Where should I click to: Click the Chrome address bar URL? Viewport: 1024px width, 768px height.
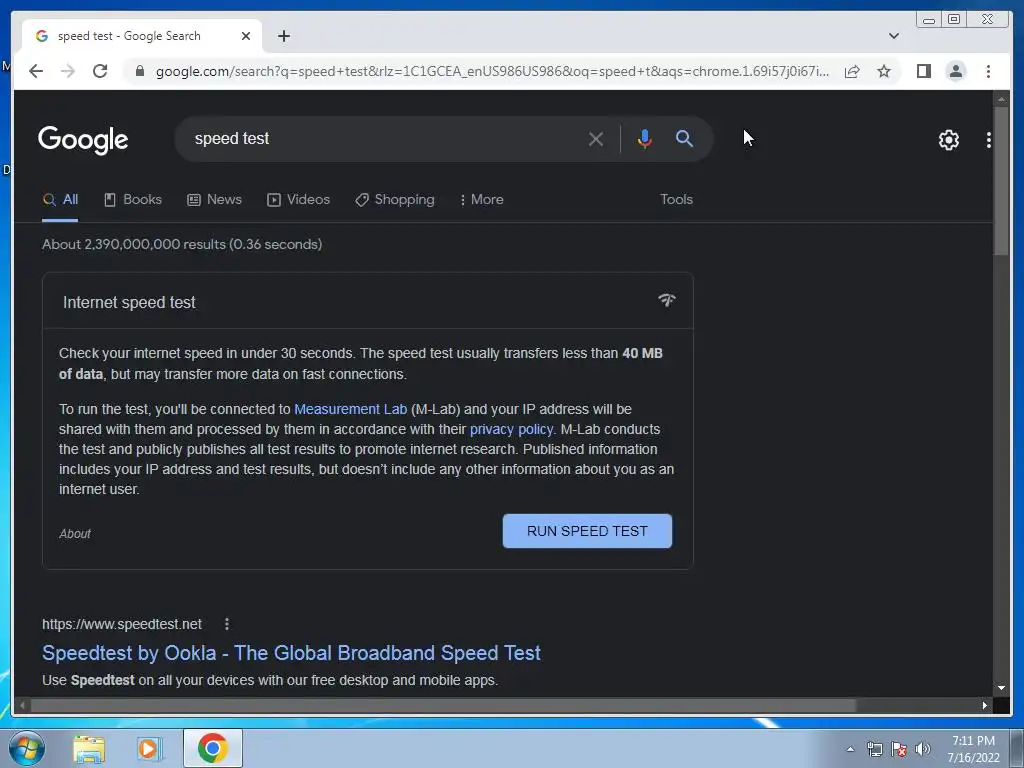[x=492, y=71]
